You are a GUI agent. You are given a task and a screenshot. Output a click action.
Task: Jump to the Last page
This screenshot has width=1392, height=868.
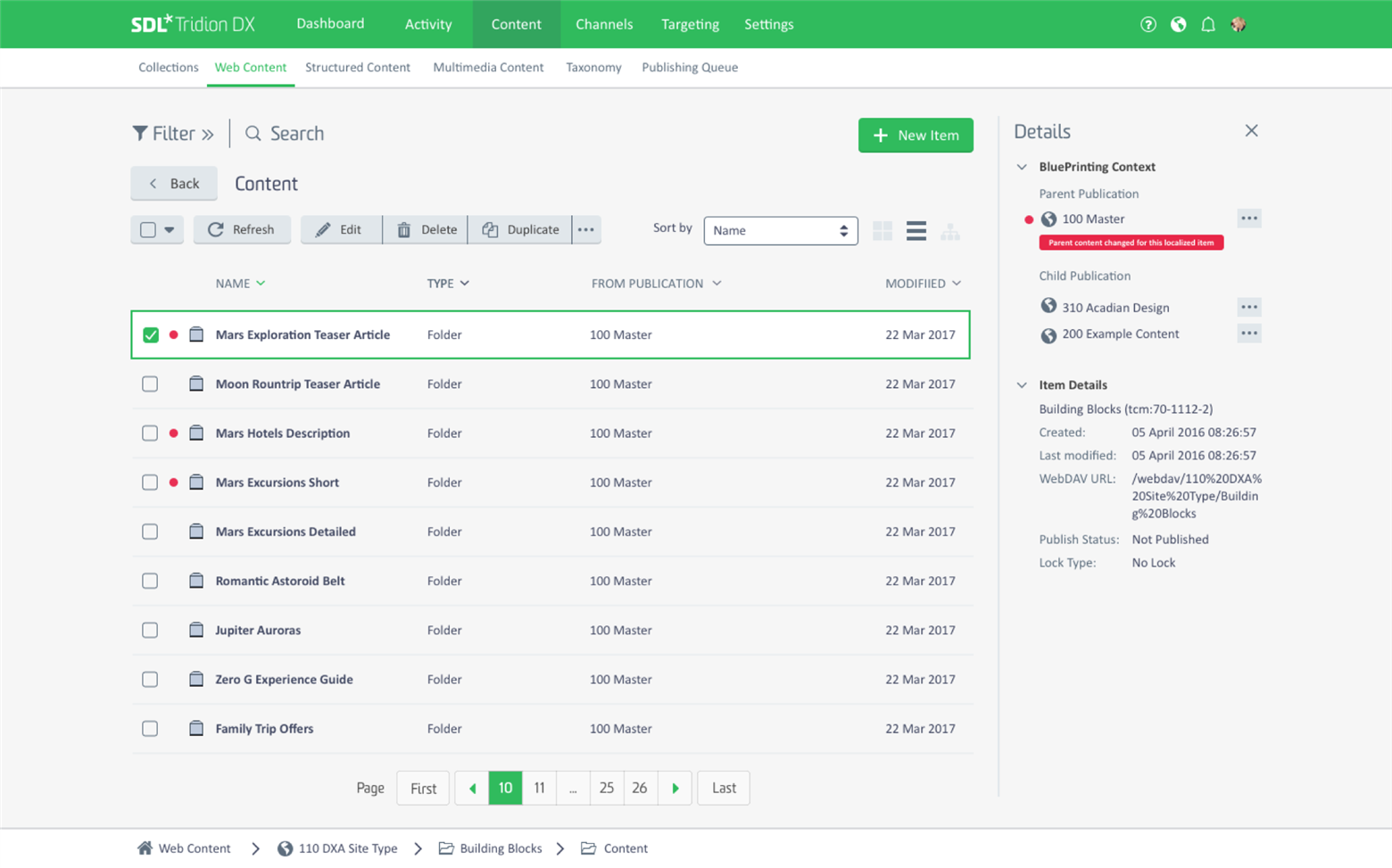(x=724, y=788)
